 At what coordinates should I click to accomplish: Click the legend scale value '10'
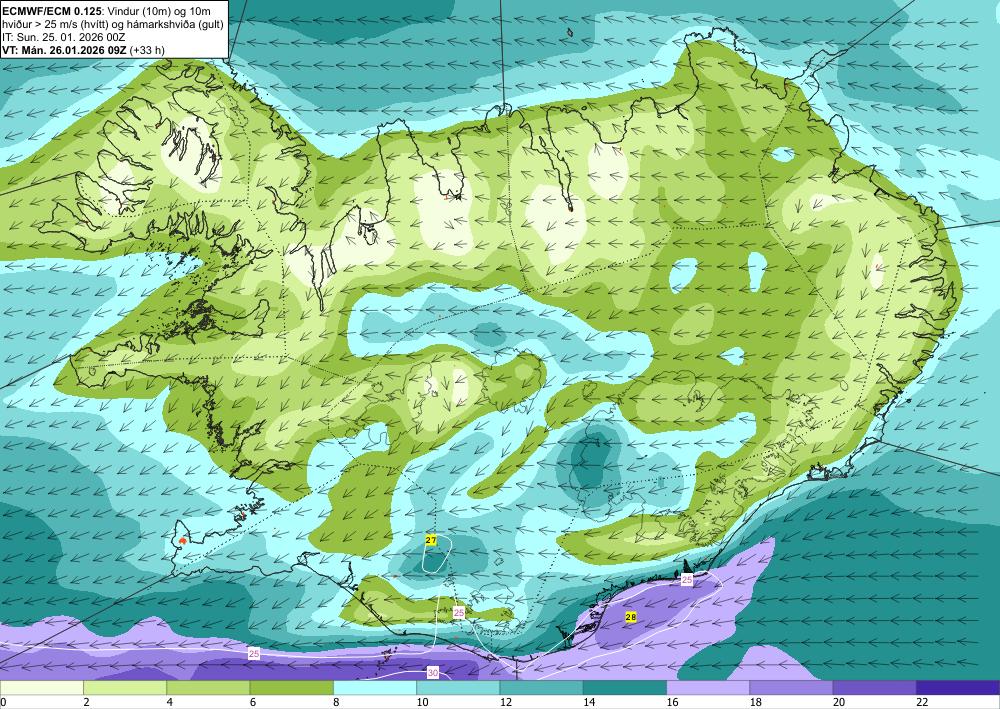[x=422, y=702]
